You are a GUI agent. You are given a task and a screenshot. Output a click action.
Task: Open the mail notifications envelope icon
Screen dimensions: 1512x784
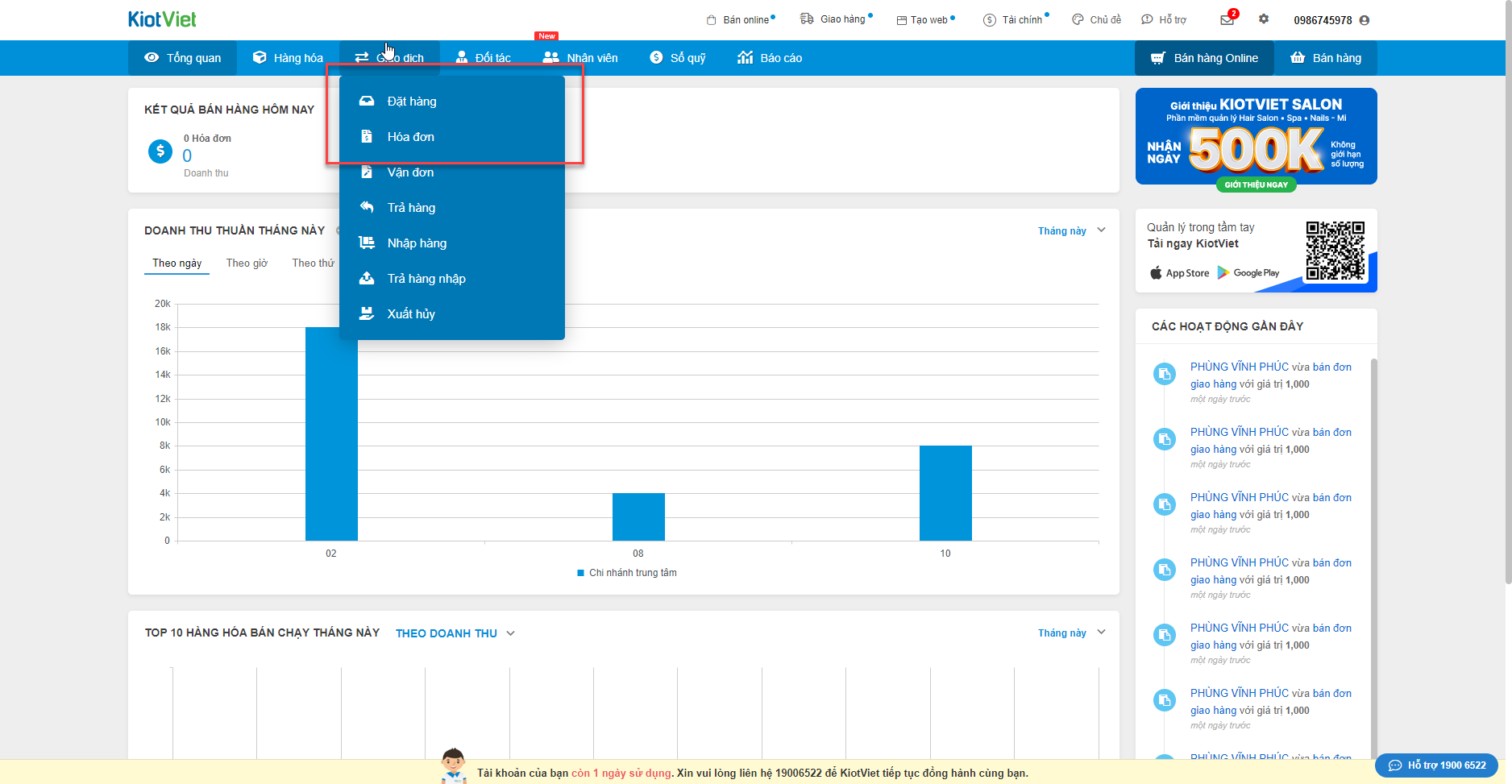(x=1227, y=20)
